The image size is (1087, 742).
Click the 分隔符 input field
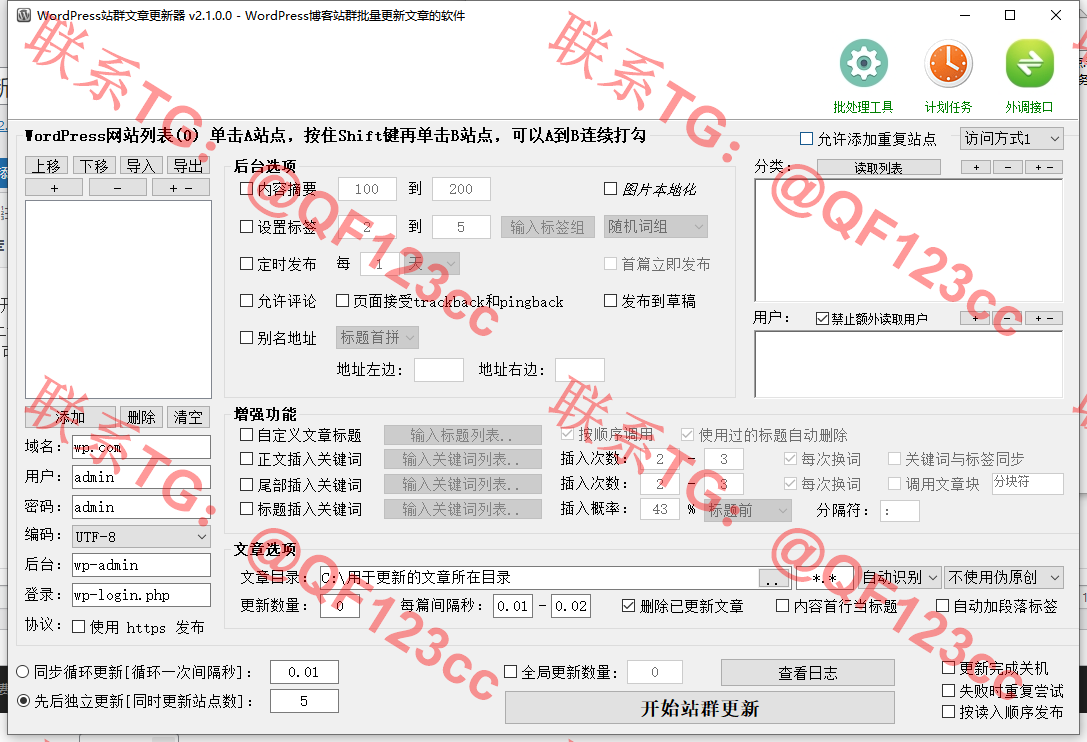tap(900, 511)
